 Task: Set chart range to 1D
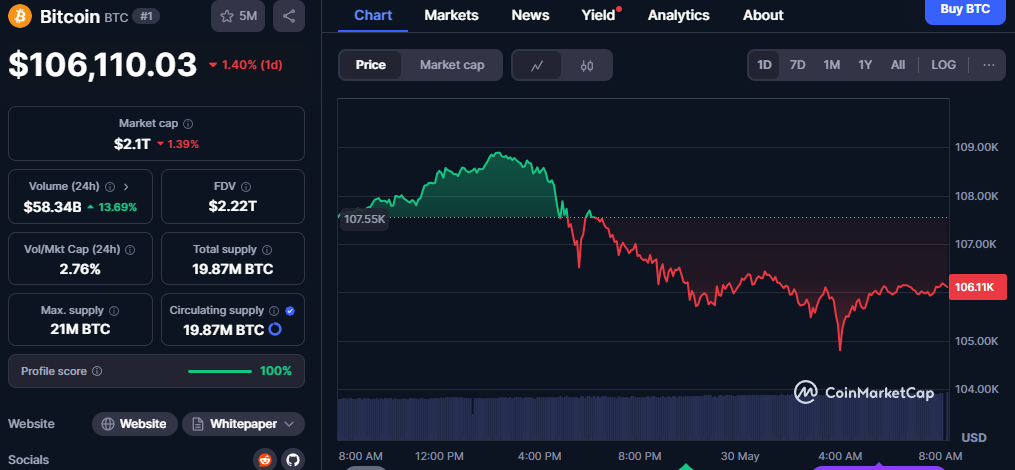coord(764,65)
